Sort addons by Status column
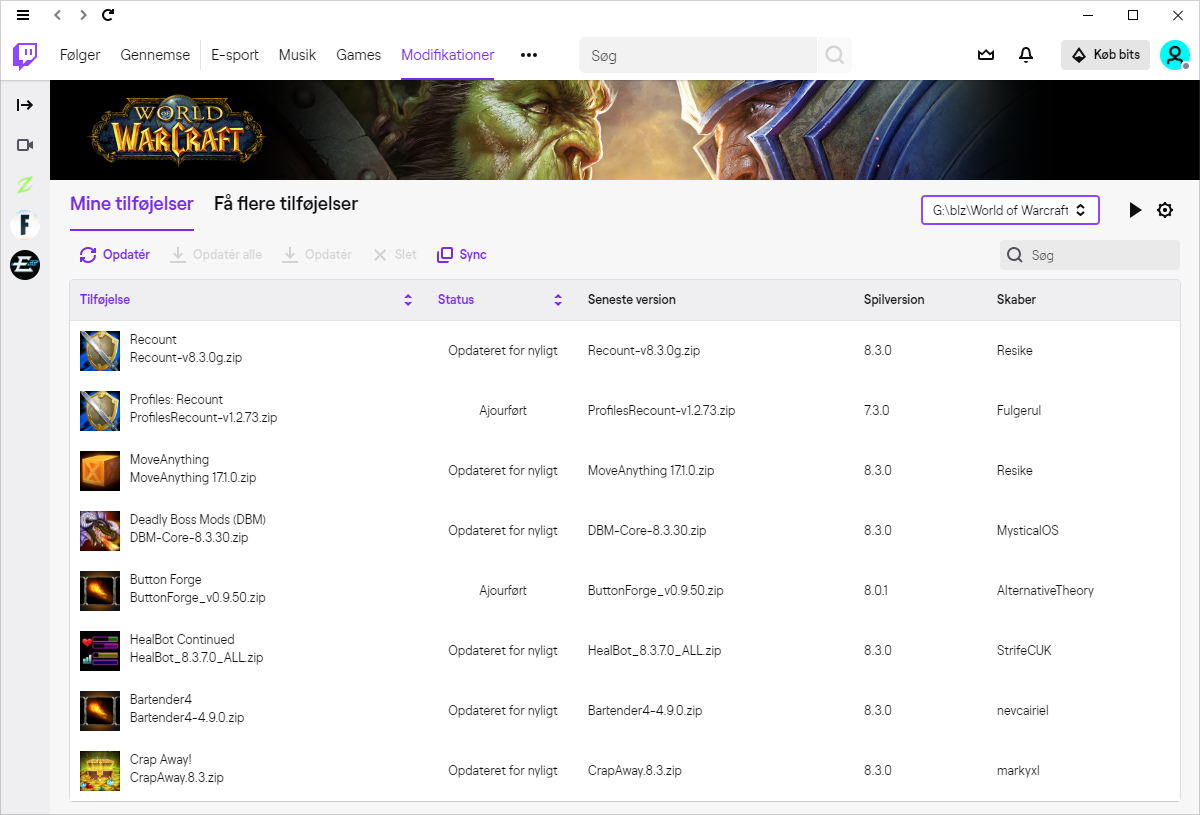Screen dimensions: 1200x815 pos(558,300)
